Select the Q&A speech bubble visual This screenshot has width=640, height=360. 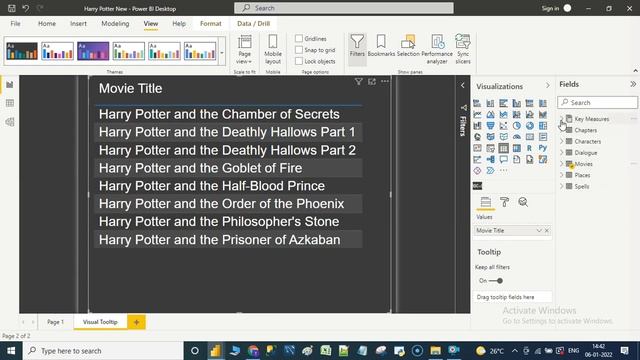coord(503,160)
